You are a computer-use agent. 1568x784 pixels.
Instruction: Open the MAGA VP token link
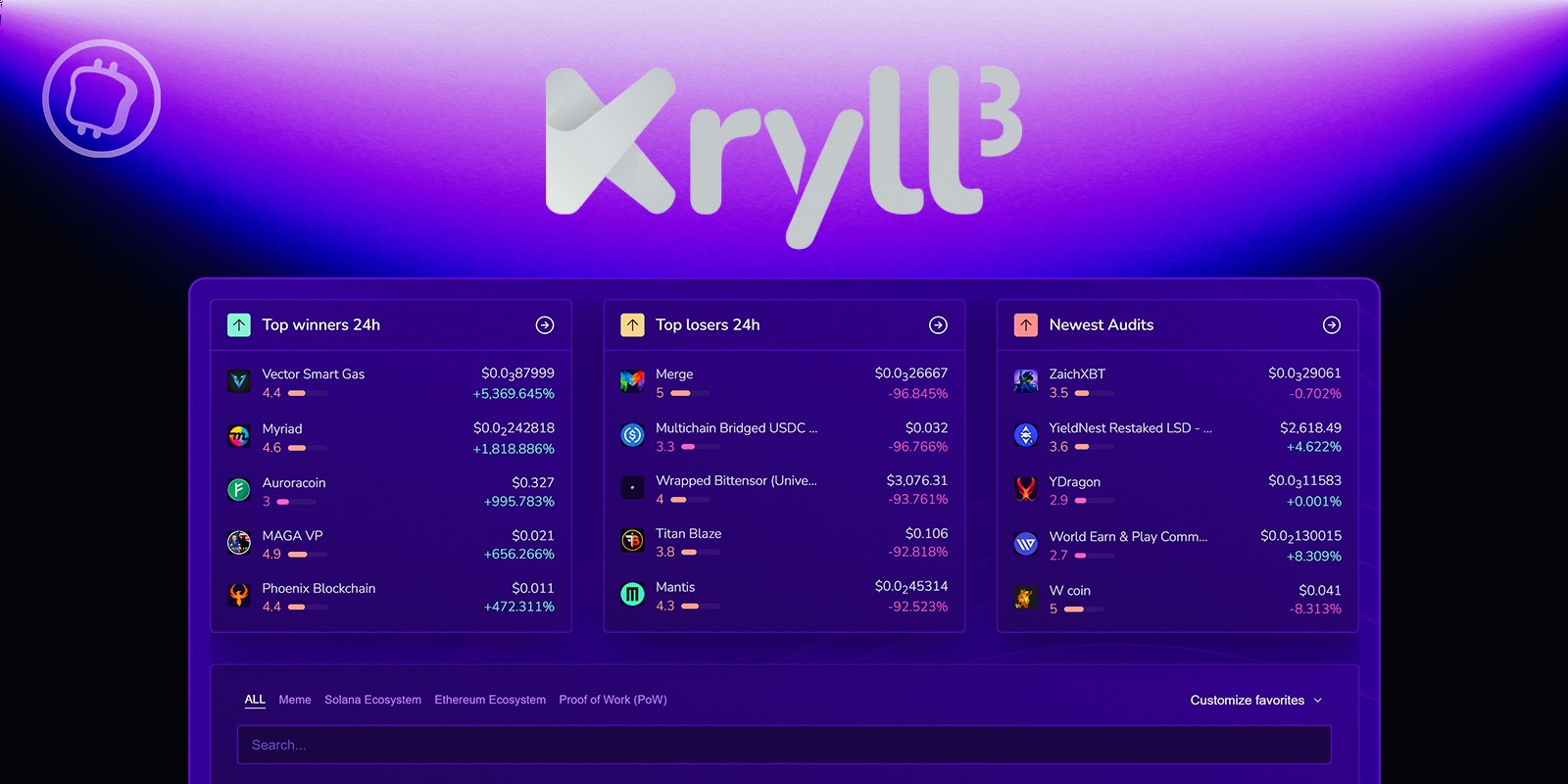point(292,536)
